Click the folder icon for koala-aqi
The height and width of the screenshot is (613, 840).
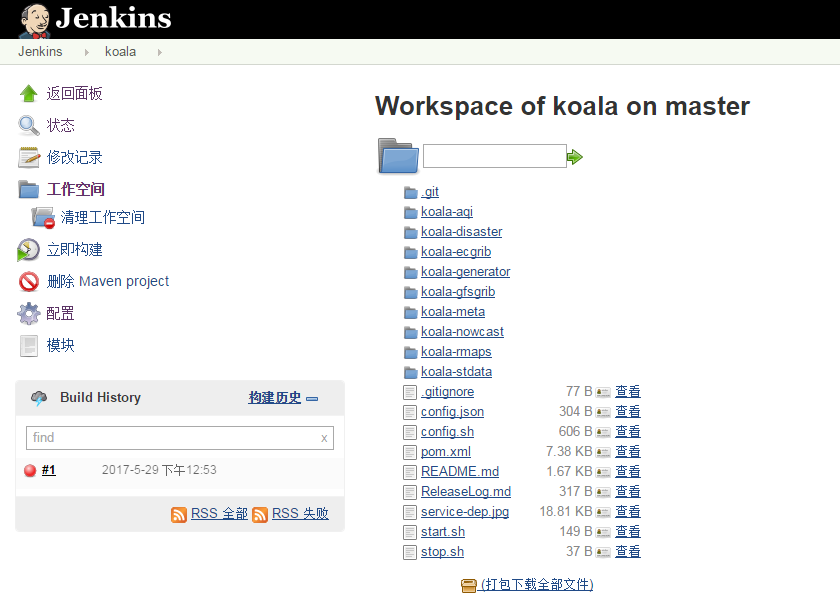pos(410,213)
